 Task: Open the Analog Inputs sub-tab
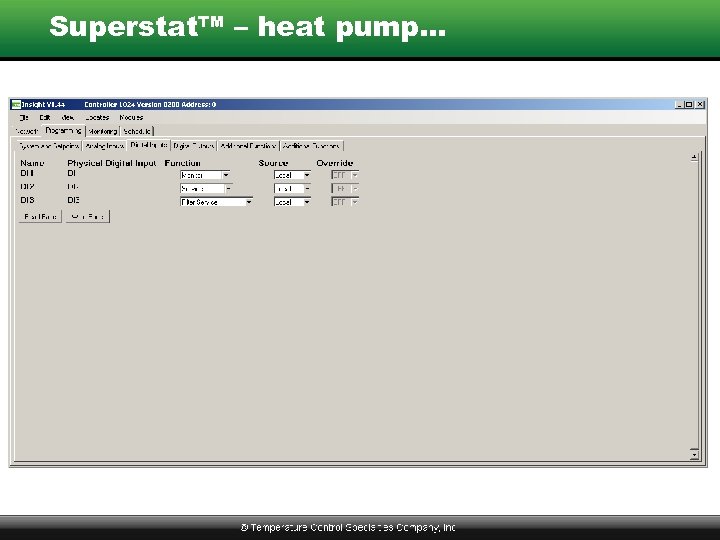(x=105, y=146)
